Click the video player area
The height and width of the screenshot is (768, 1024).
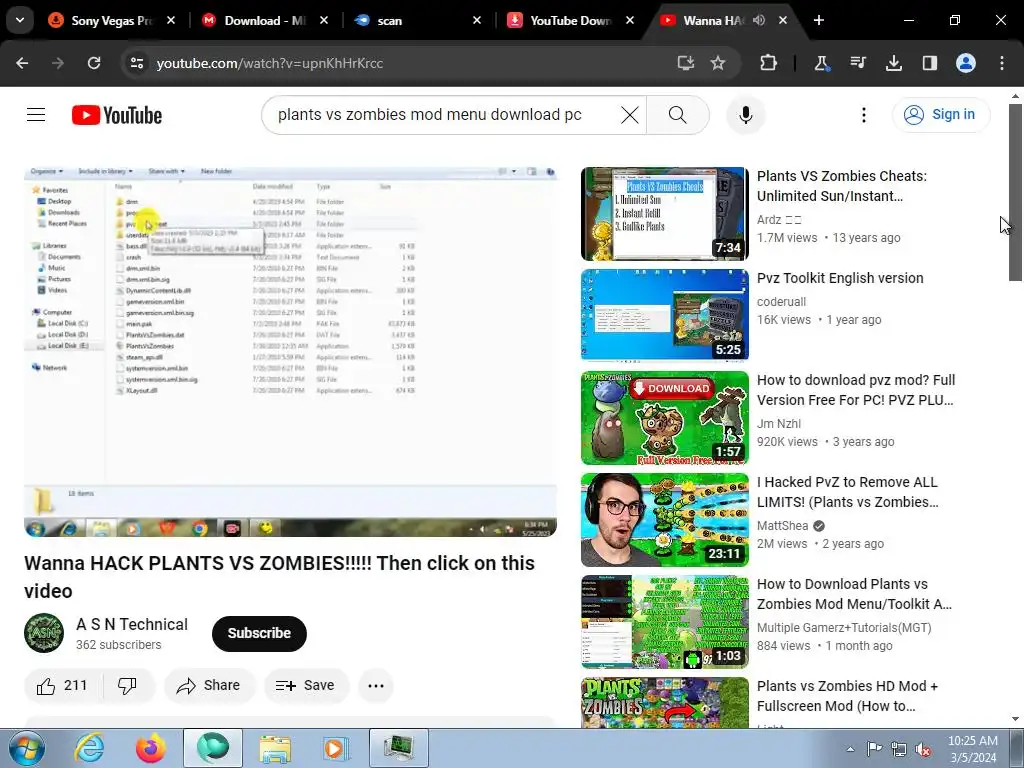[291, 351]
